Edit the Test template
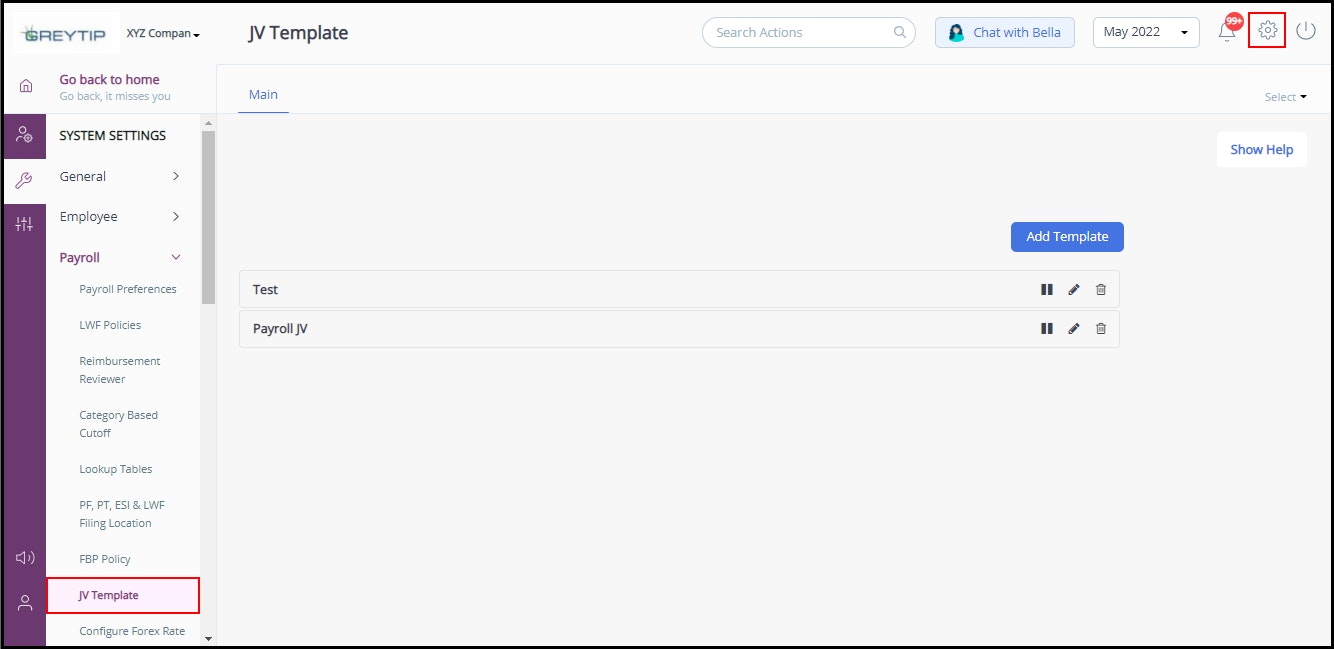Screen dimensions: 1334x649 point(1074,289)
